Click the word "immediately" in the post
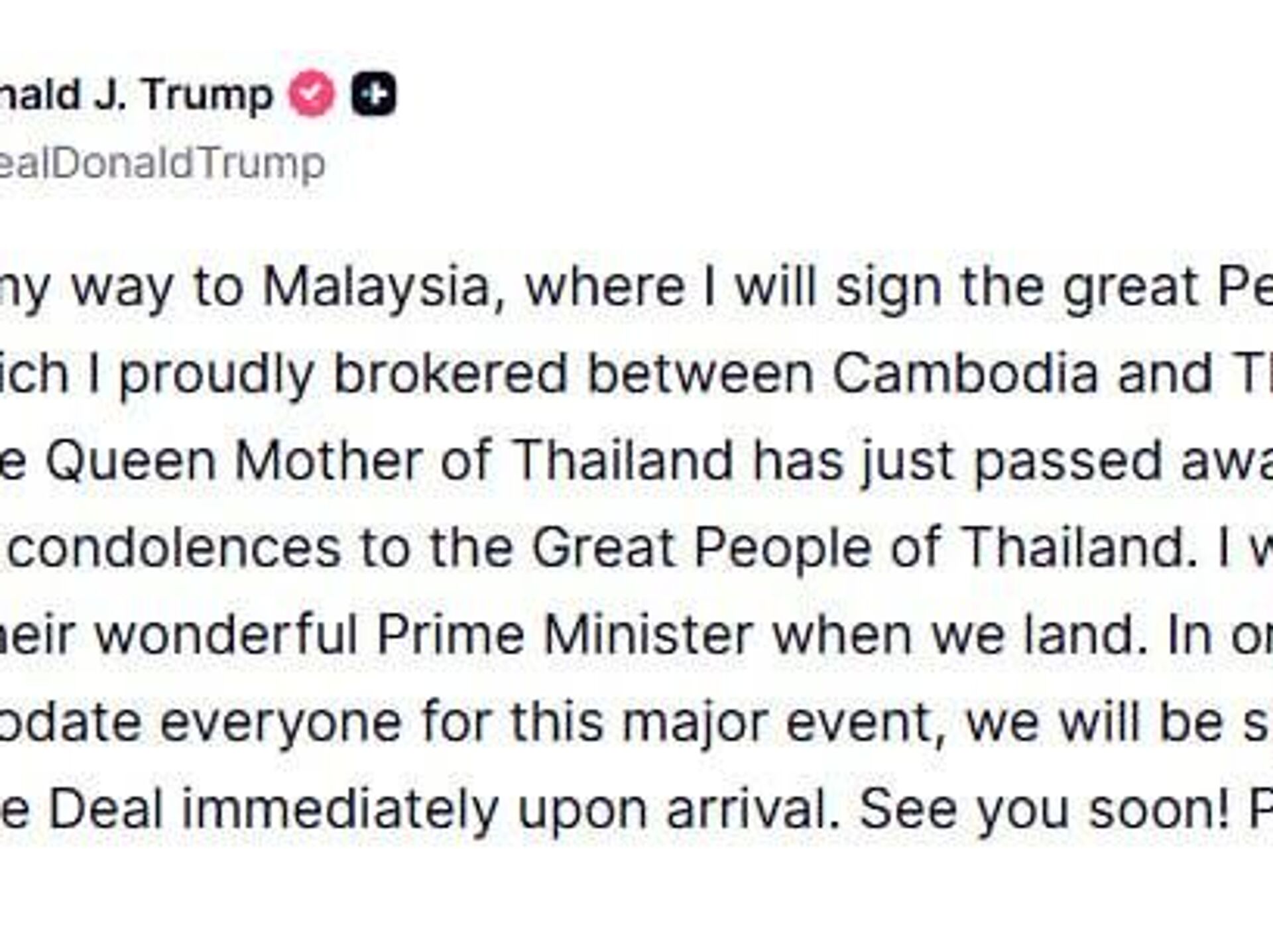1273x952 pixels. (x=339, y=809)
